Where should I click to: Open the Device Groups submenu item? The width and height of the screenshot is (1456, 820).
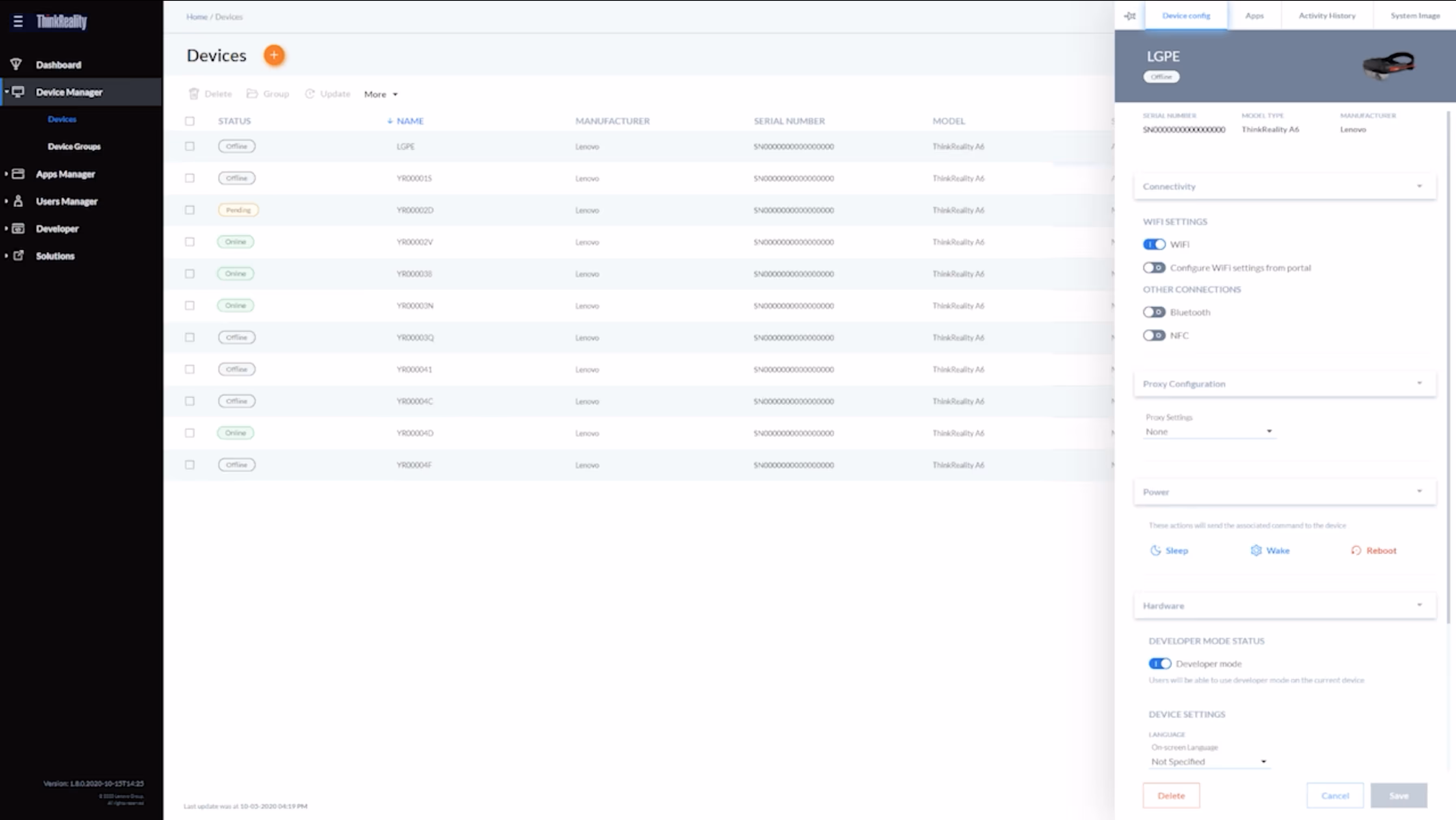coord(74,146)
